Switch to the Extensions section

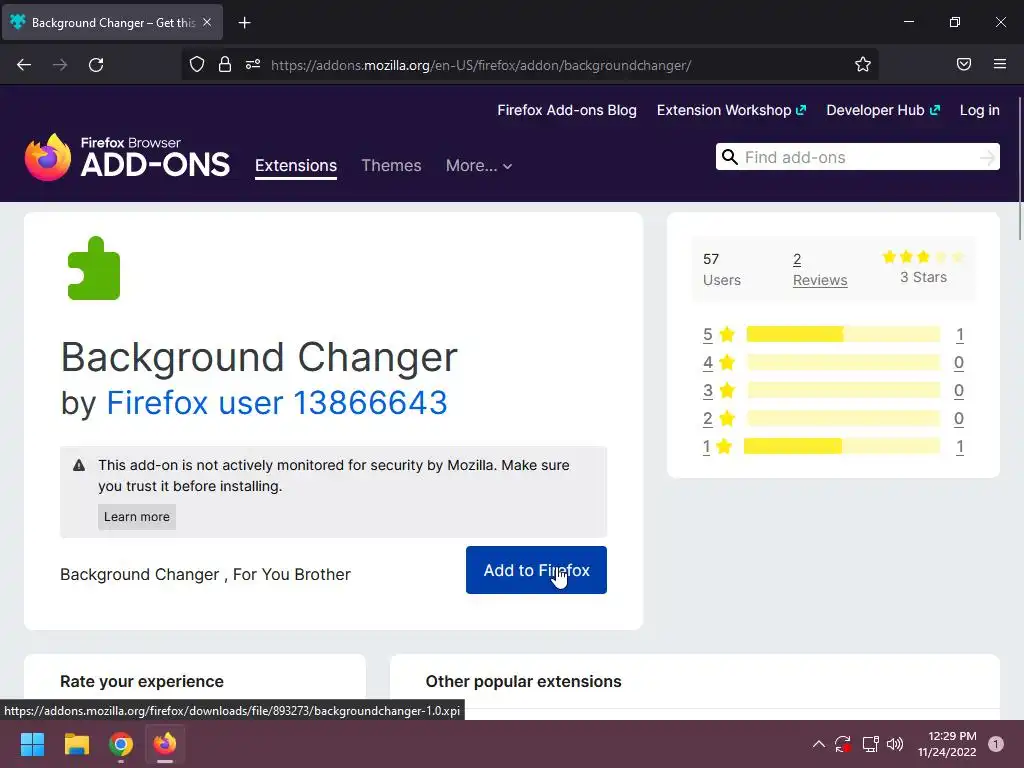pos(296,166)
